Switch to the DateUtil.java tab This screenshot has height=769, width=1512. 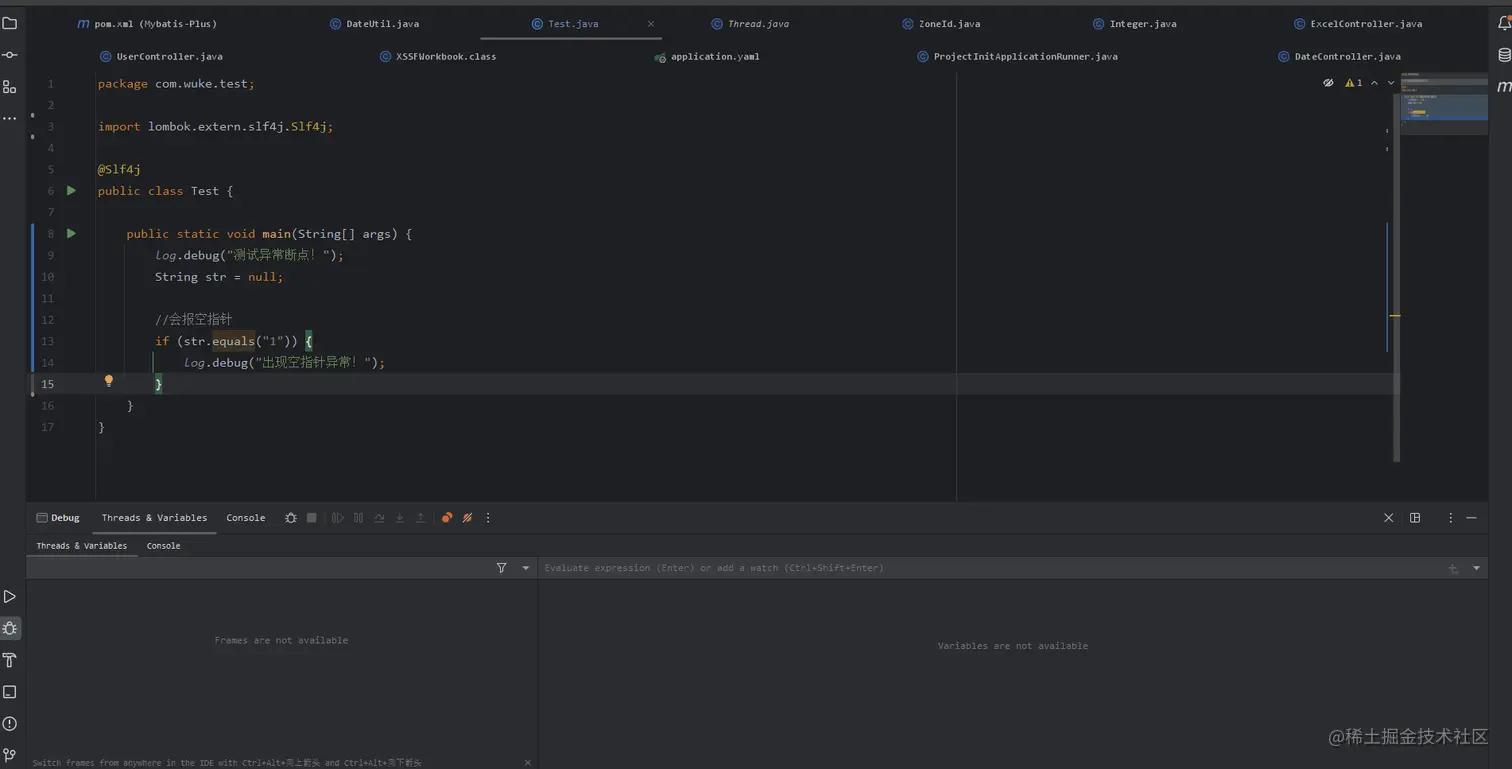(375, 24)
